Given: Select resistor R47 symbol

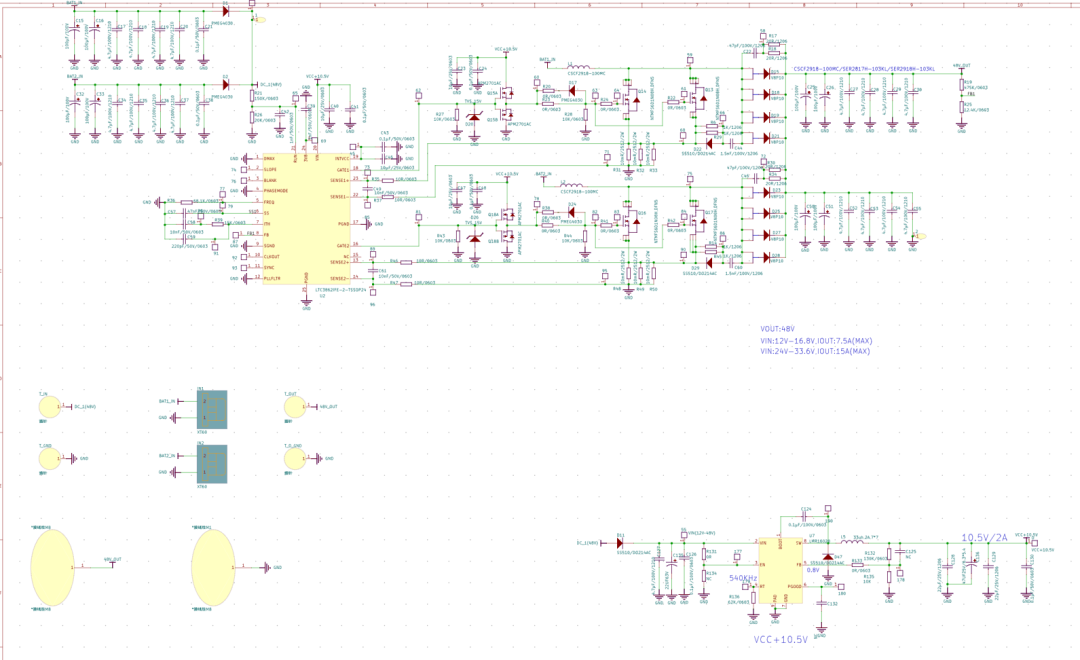Looking at the screenshot, I should [x=407, y=283].
